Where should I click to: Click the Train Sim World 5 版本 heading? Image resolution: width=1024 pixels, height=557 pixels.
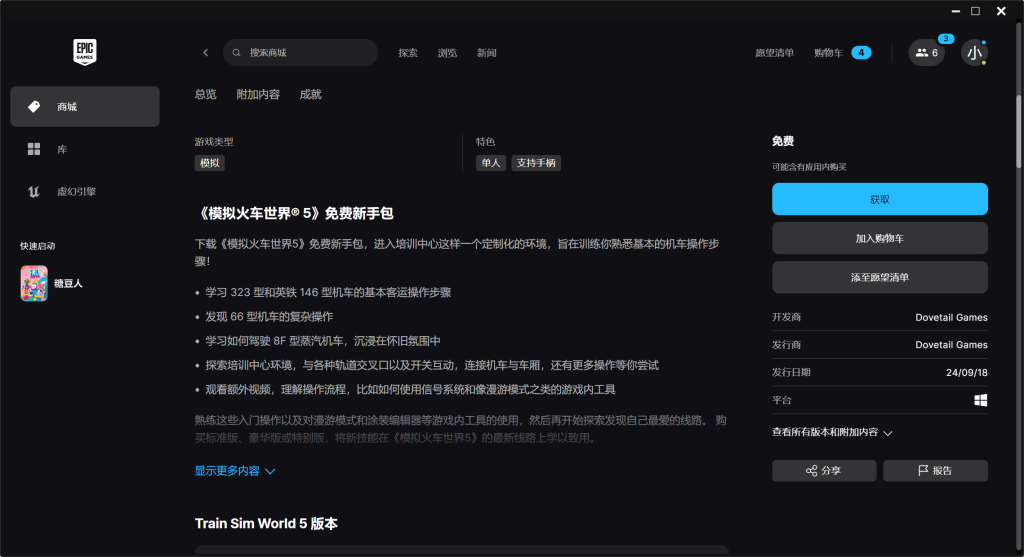[x=266, y=524]
